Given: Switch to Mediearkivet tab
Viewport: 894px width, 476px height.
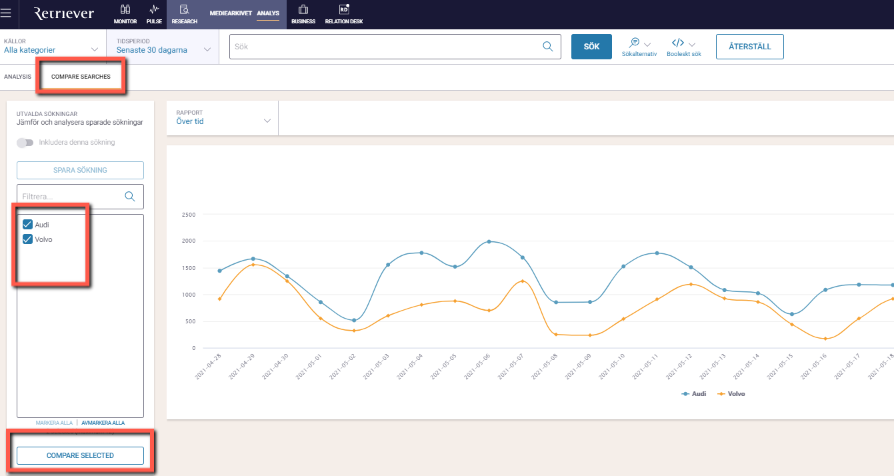Looking at the screenshot, I should pos(230,13).
